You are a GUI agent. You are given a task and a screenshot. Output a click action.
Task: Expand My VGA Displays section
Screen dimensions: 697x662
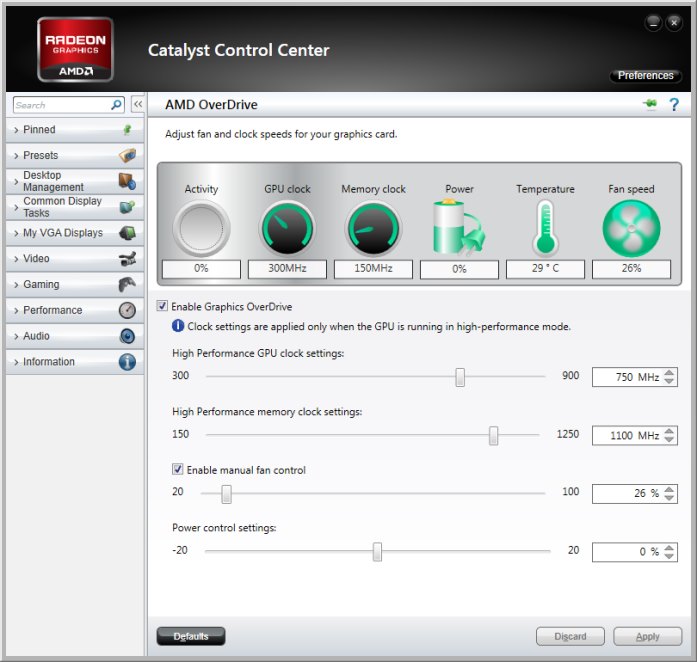16,233
